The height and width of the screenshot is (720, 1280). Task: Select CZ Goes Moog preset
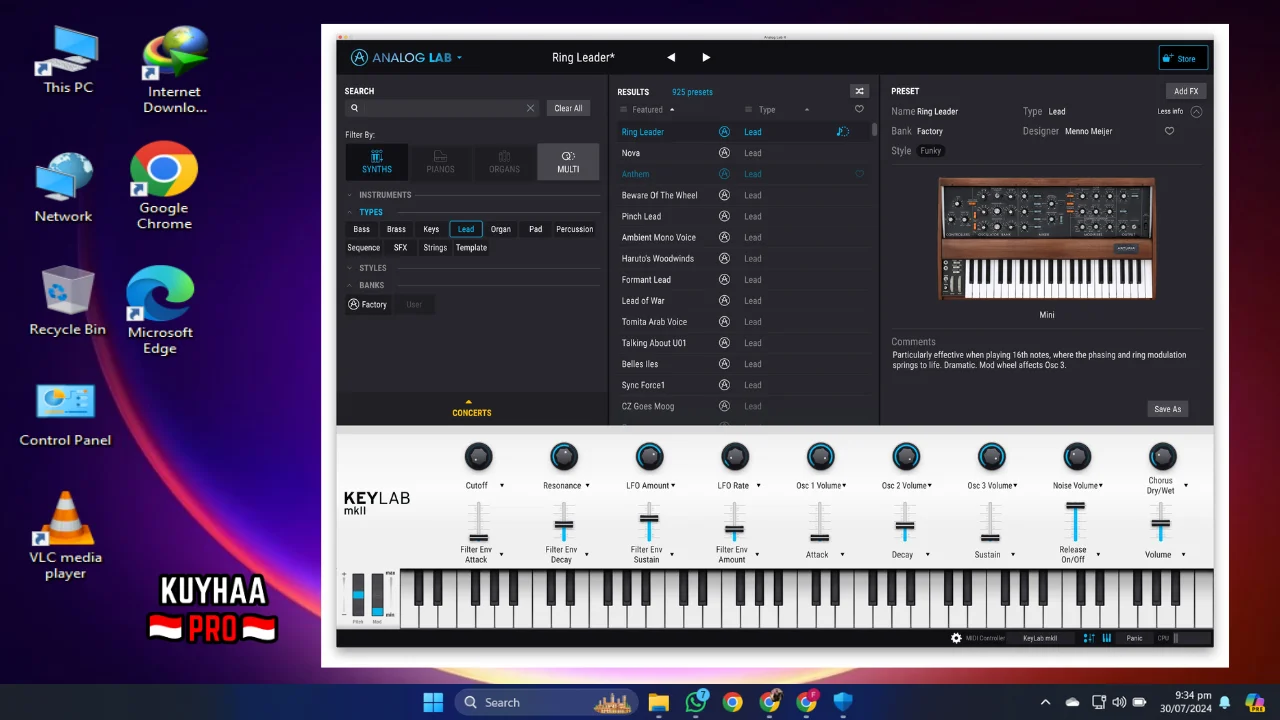648,406
